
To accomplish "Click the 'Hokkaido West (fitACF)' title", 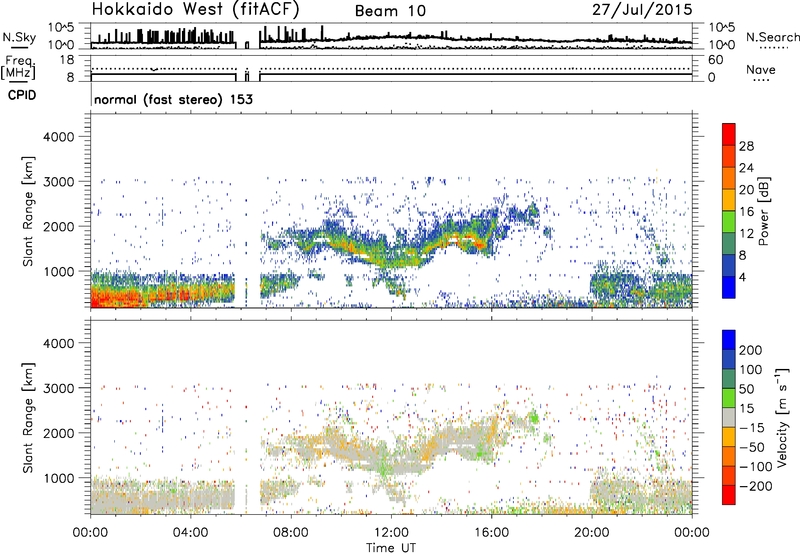I will (x=195, y=9).
